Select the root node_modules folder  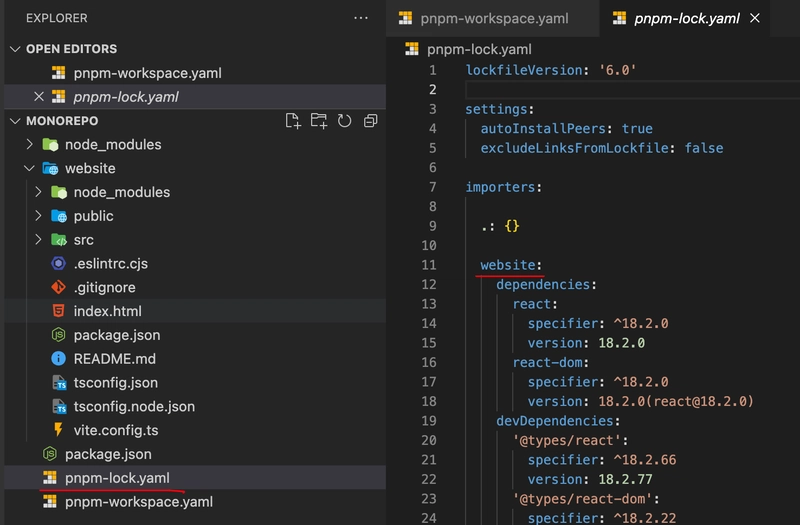pyautogui.click(x=195, y=144)
